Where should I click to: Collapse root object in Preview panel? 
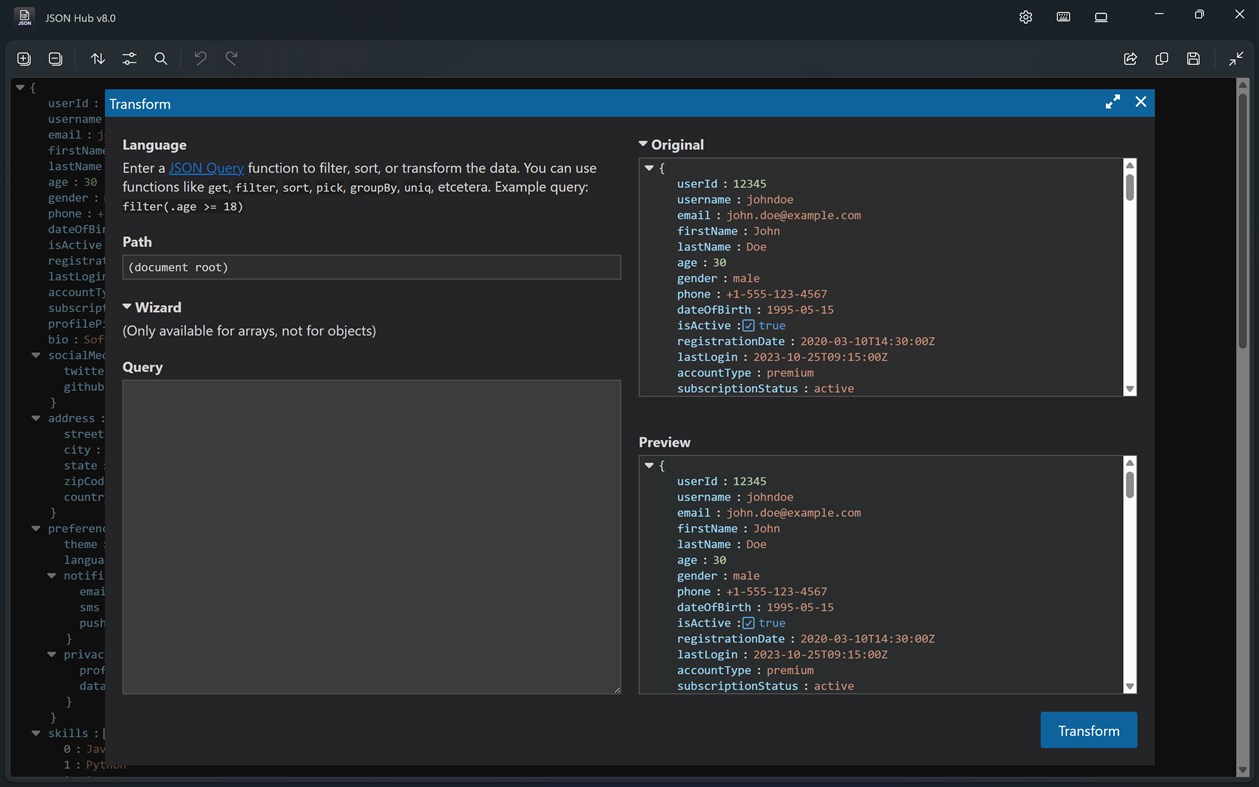click(649, 465)
